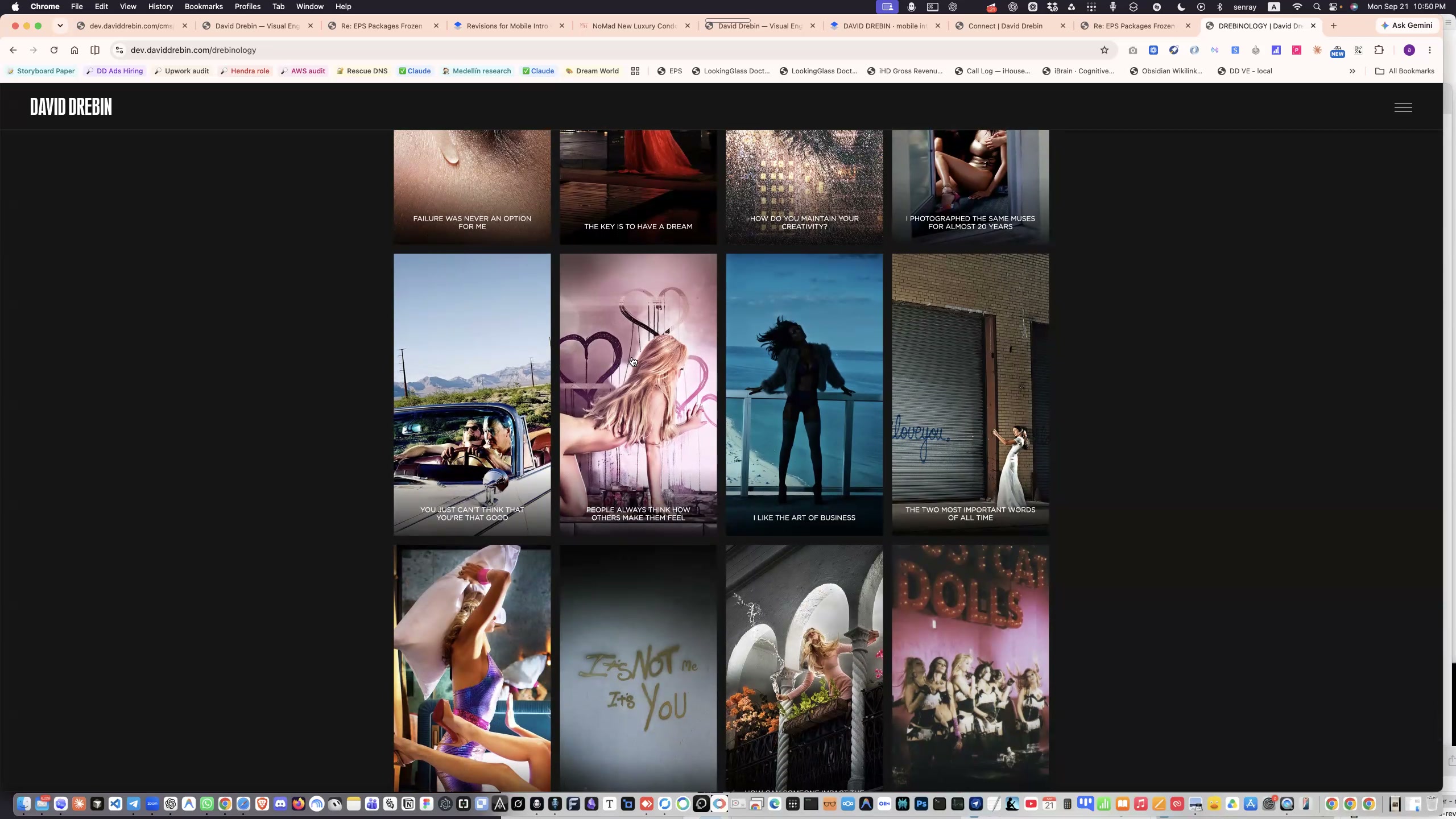Expand the tab search dropdown

pyautogui.click(x=60, y=26)
